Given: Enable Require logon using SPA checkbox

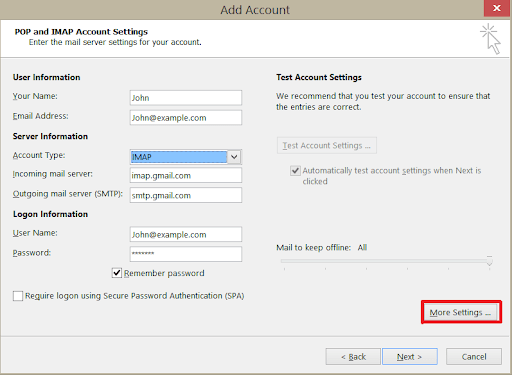Looking at the screenshot, I should [18, 296].
